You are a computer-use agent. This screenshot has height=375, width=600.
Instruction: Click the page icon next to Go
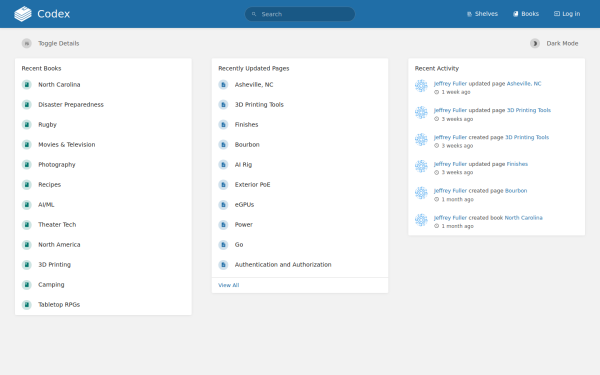223,245
